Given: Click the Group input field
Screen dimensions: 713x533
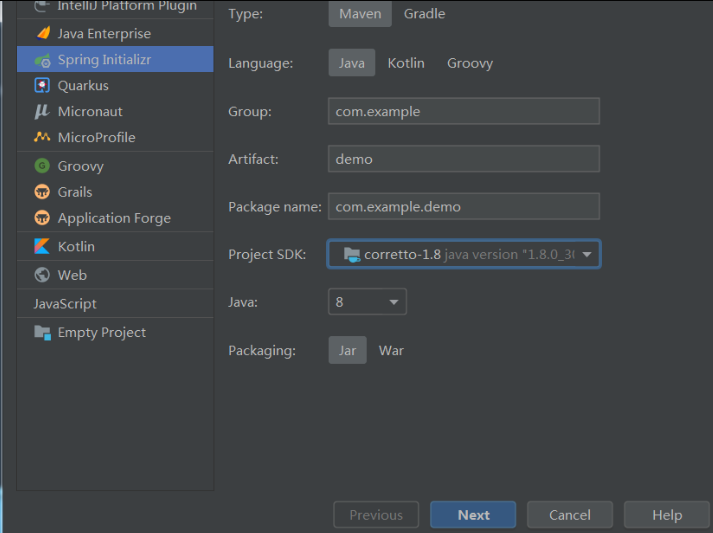Looking at the screenshot, I should coord(464,111).
